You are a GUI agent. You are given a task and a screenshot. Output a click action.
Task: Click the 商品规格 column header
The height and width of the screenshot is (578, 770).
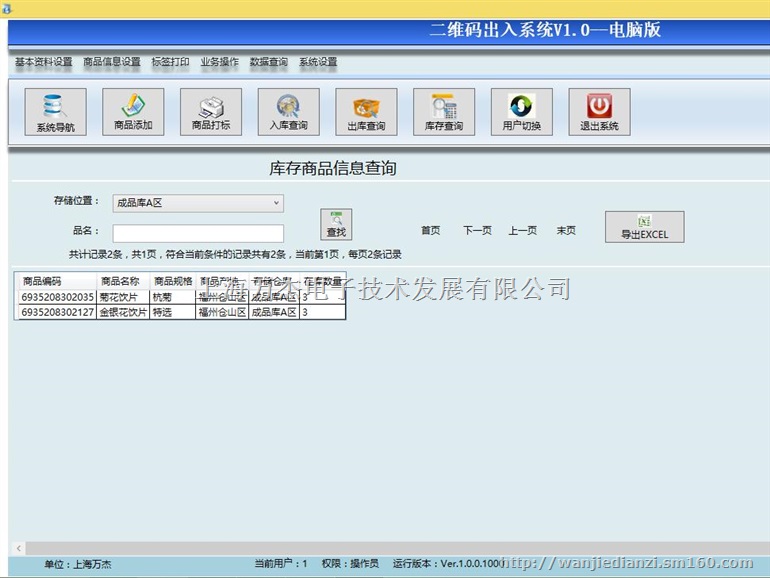pos(172,281)
